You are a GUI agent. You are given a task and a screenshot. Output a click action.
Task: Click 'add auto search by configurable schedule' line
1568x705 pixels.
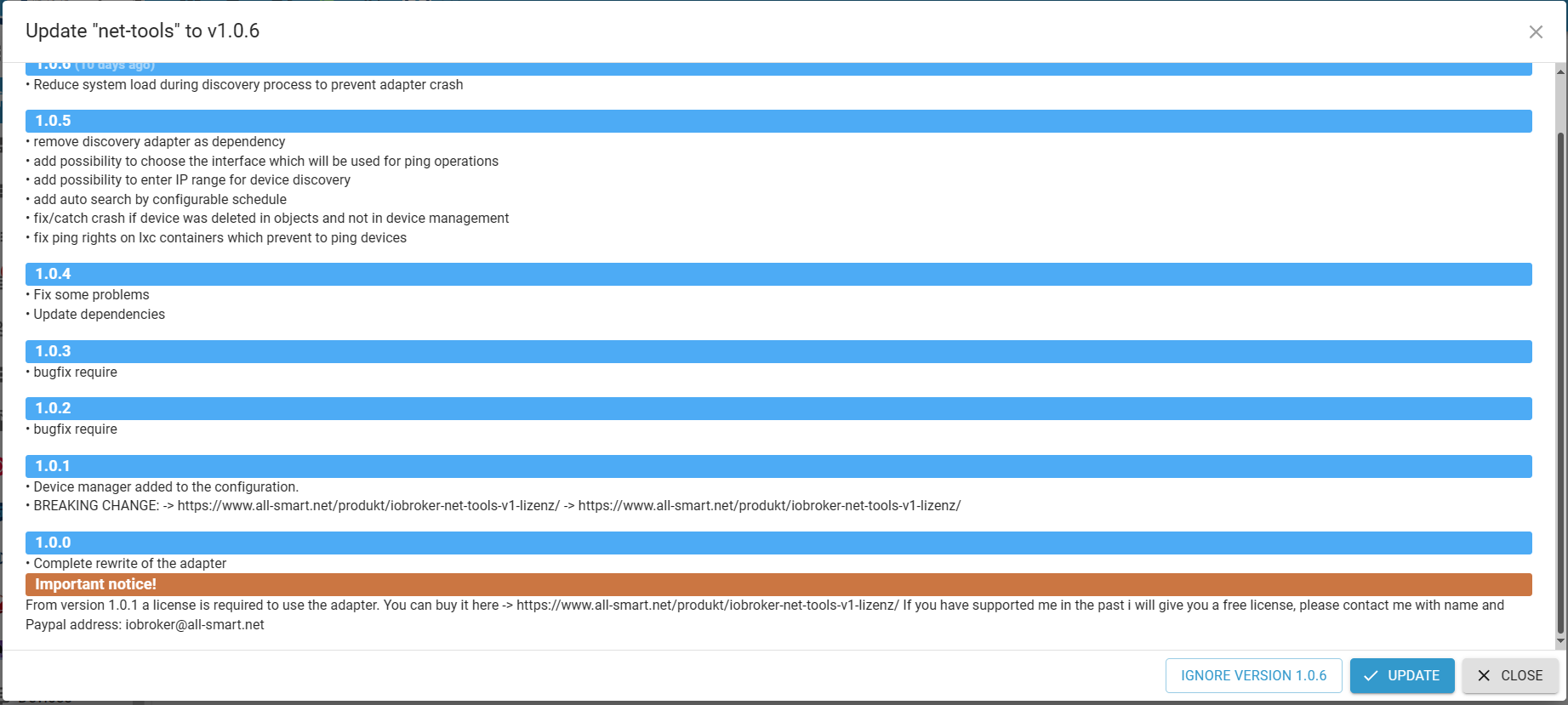pos(157,200)
